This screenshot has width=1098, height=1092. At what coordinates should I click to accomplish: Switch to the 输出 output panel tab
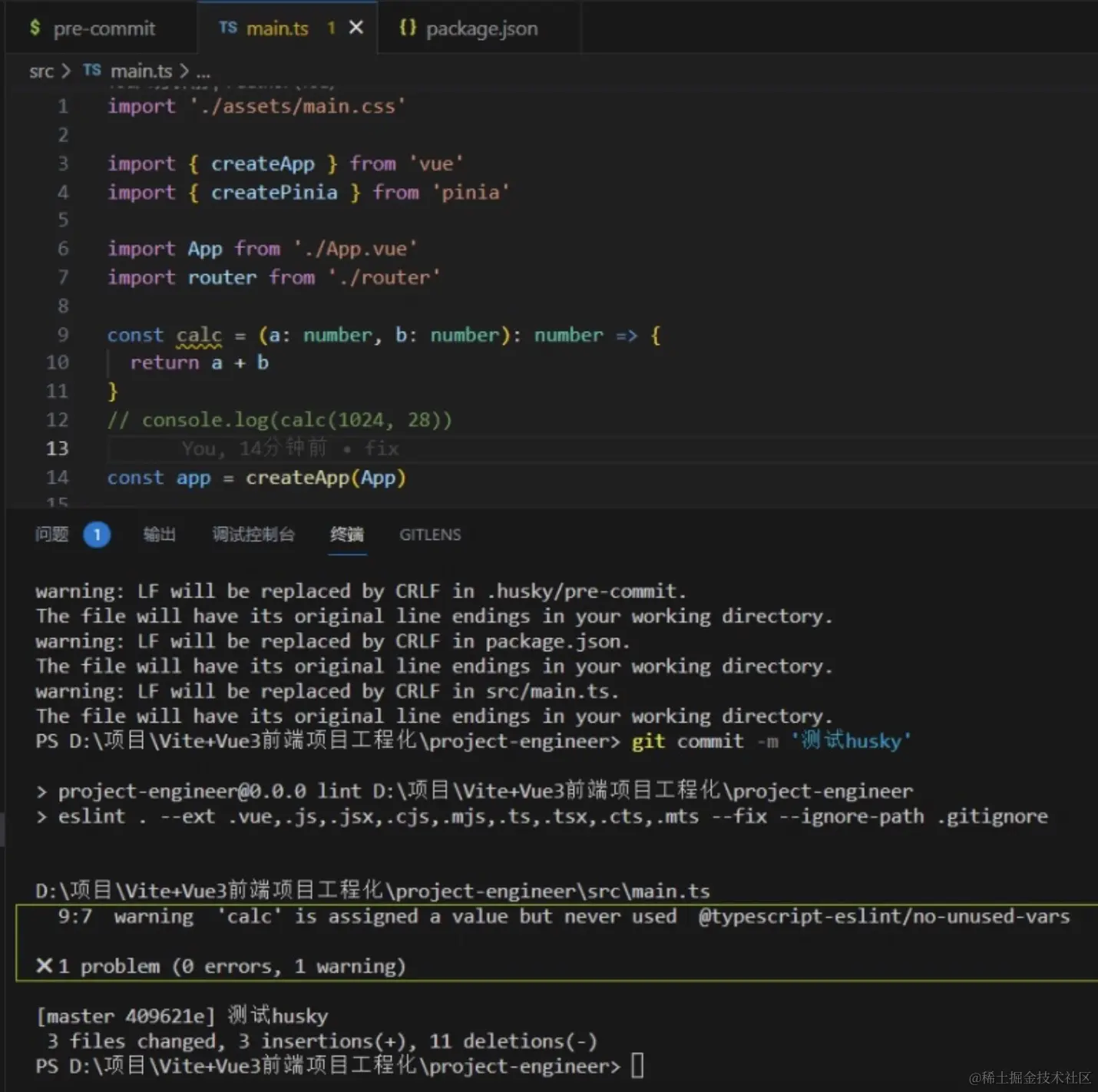tap(160, 534)
